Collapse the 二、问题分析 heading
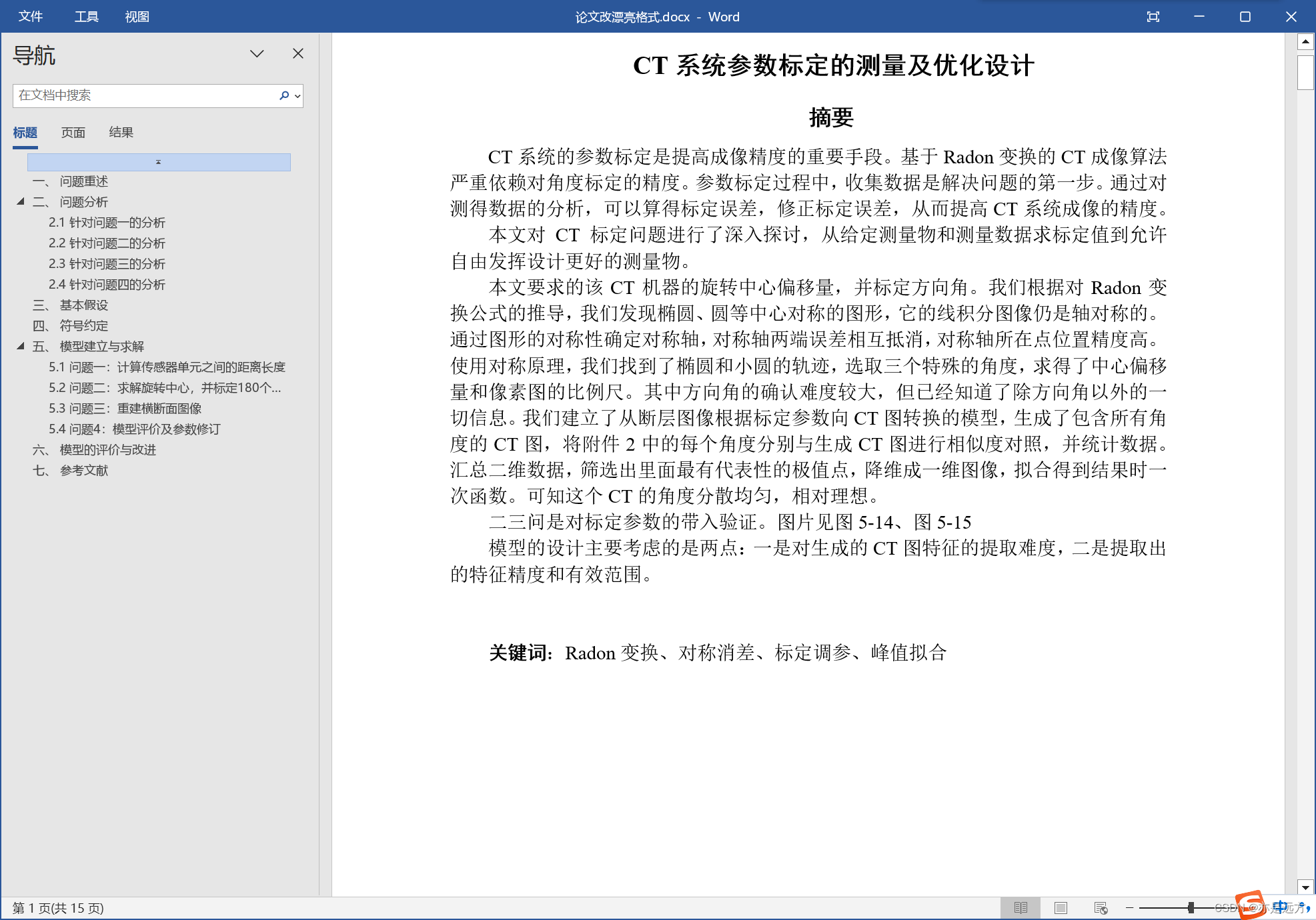The image size is (1316, 920). coord(21,201)
